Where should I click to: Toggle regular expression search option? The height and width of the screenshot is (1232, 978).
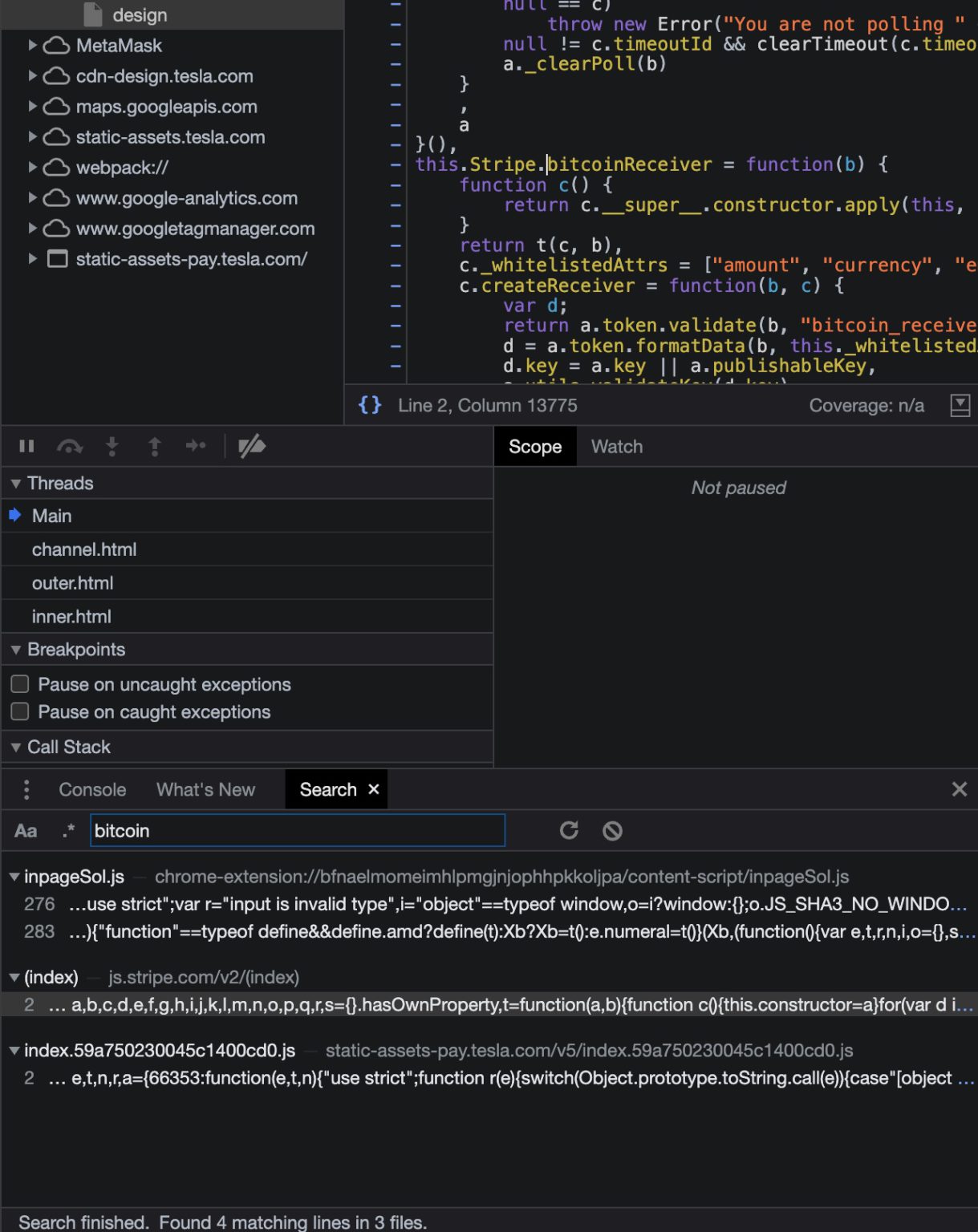69,831
